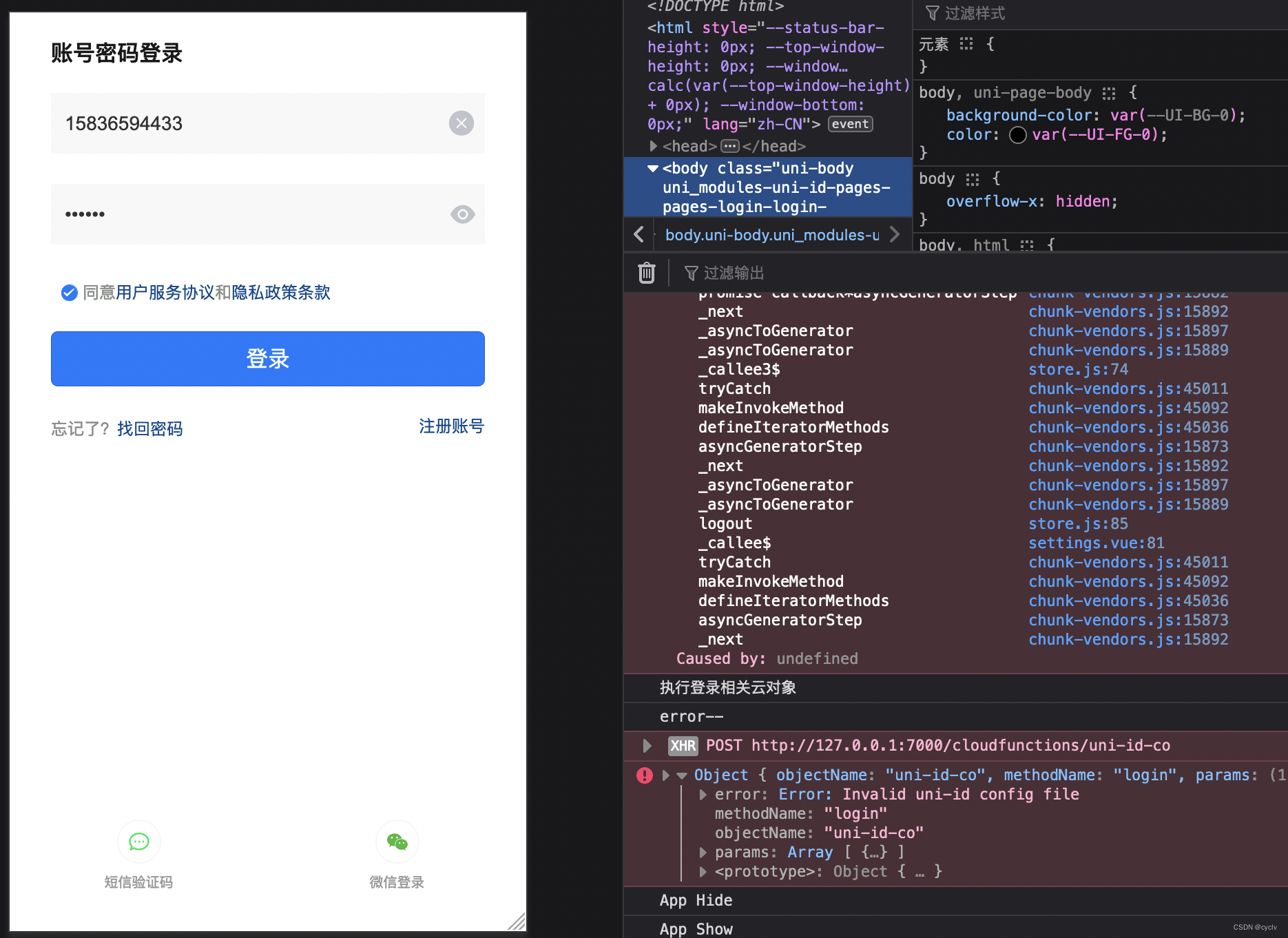Viewport: 1288px width, 938px height.
Task: Open settings.vue:81 source link
Action: coord(1097,543)
